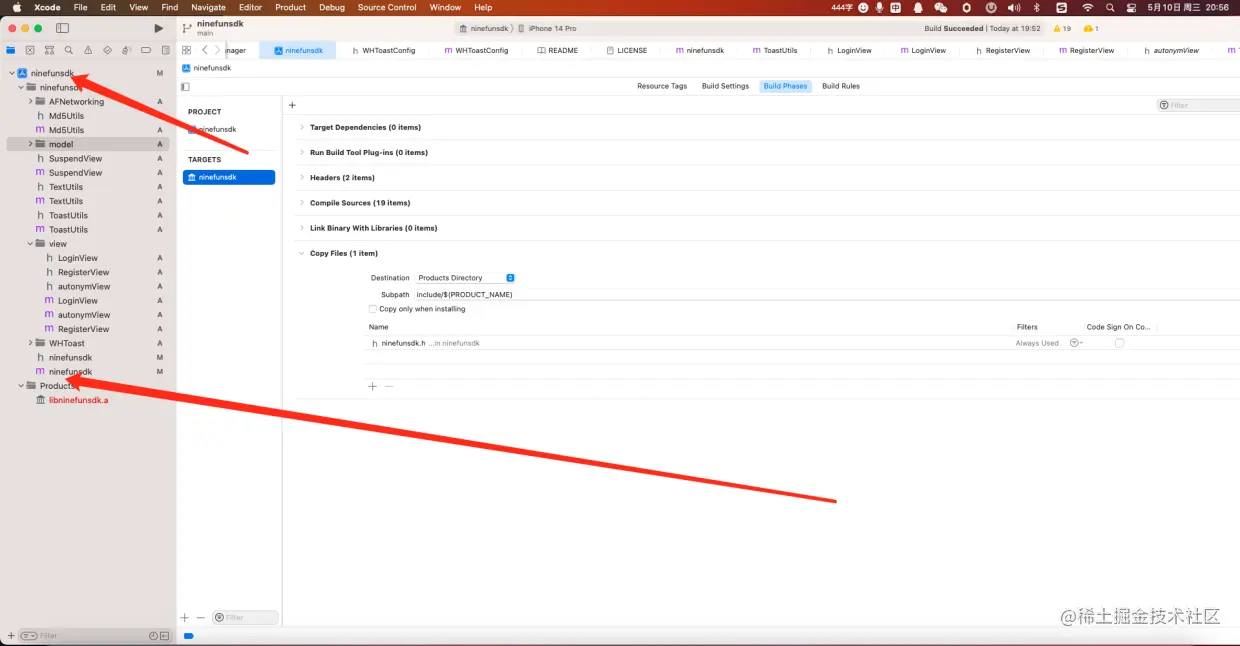Remove selected file from Copy Files list
This screenshot has width=1240, height=646.
(389, 386)
